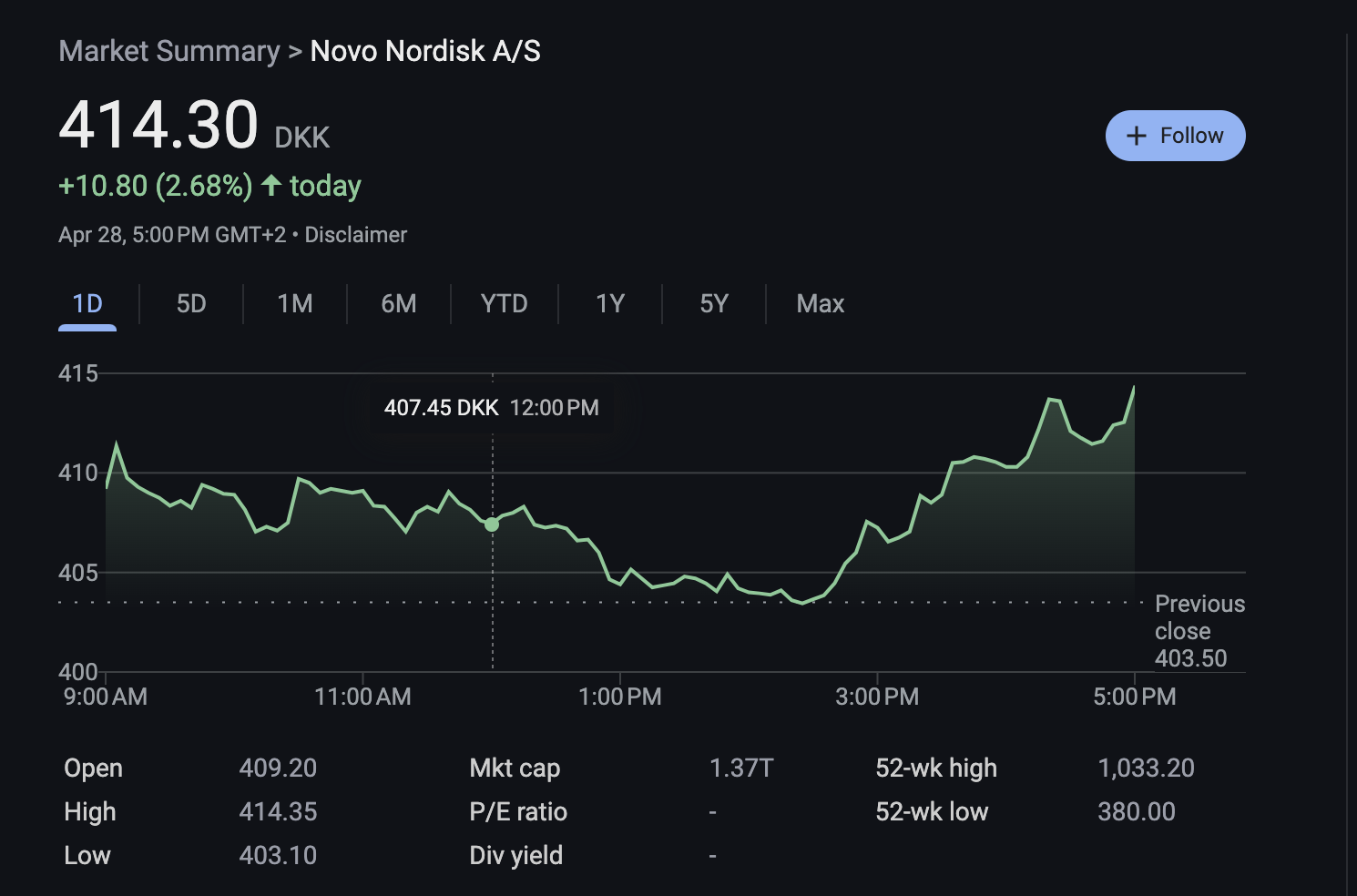Screen dimensions: 1357x896
Task: Open the Disclaimer link
Action: (x=355, y=235)
